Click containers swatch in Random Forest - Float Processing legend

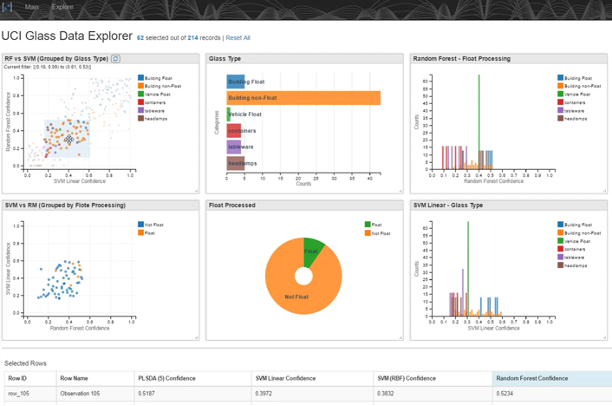pos(560,102)
